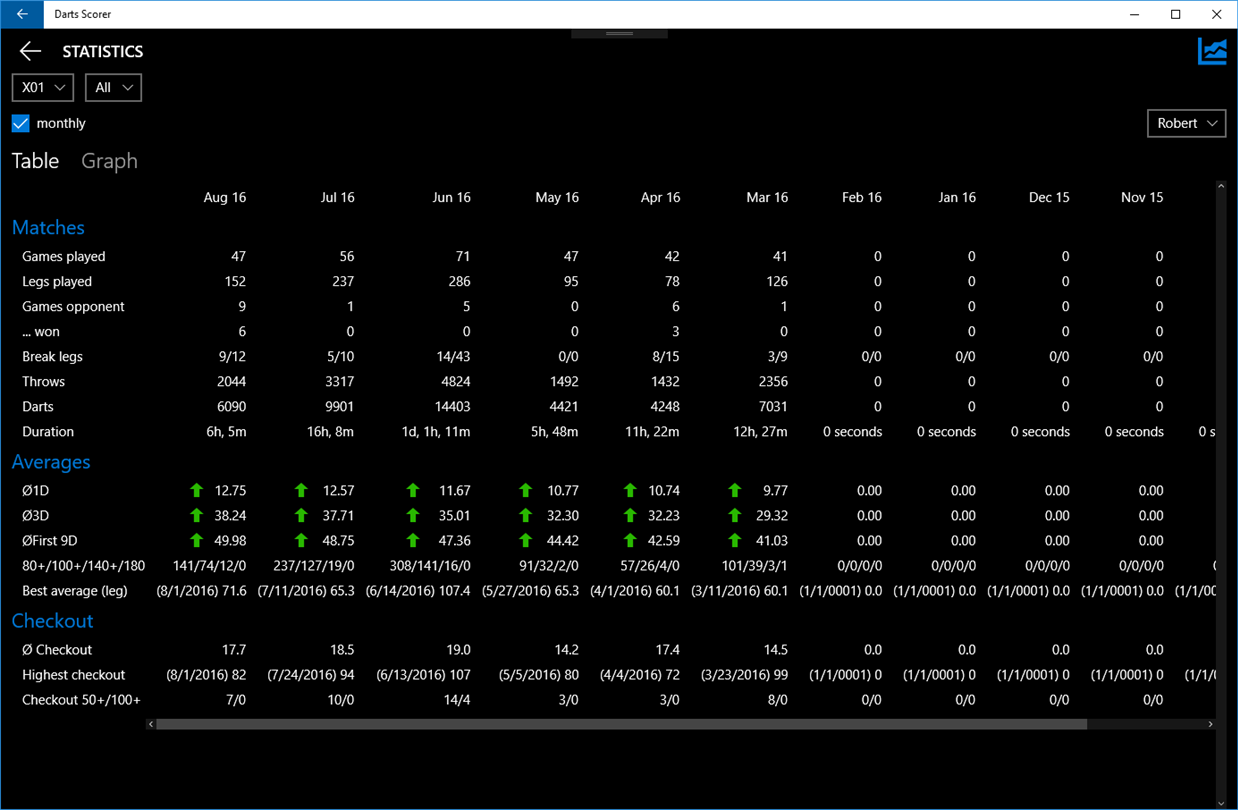The height and width of the screenshot is (810, 1238).
Task: Click the Checkout 50+/100+ row label
Action: coord(81,700)
